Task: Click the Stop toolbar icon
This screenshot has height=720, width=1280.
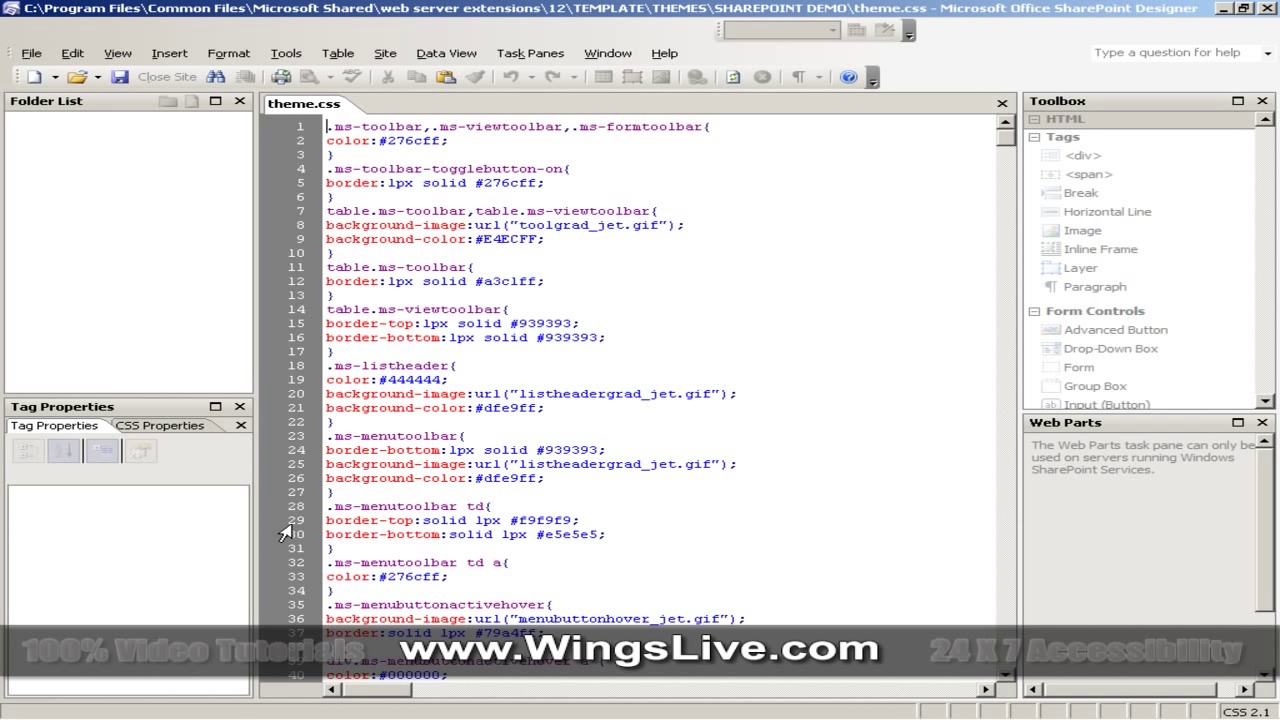Action: pos(762,77)
